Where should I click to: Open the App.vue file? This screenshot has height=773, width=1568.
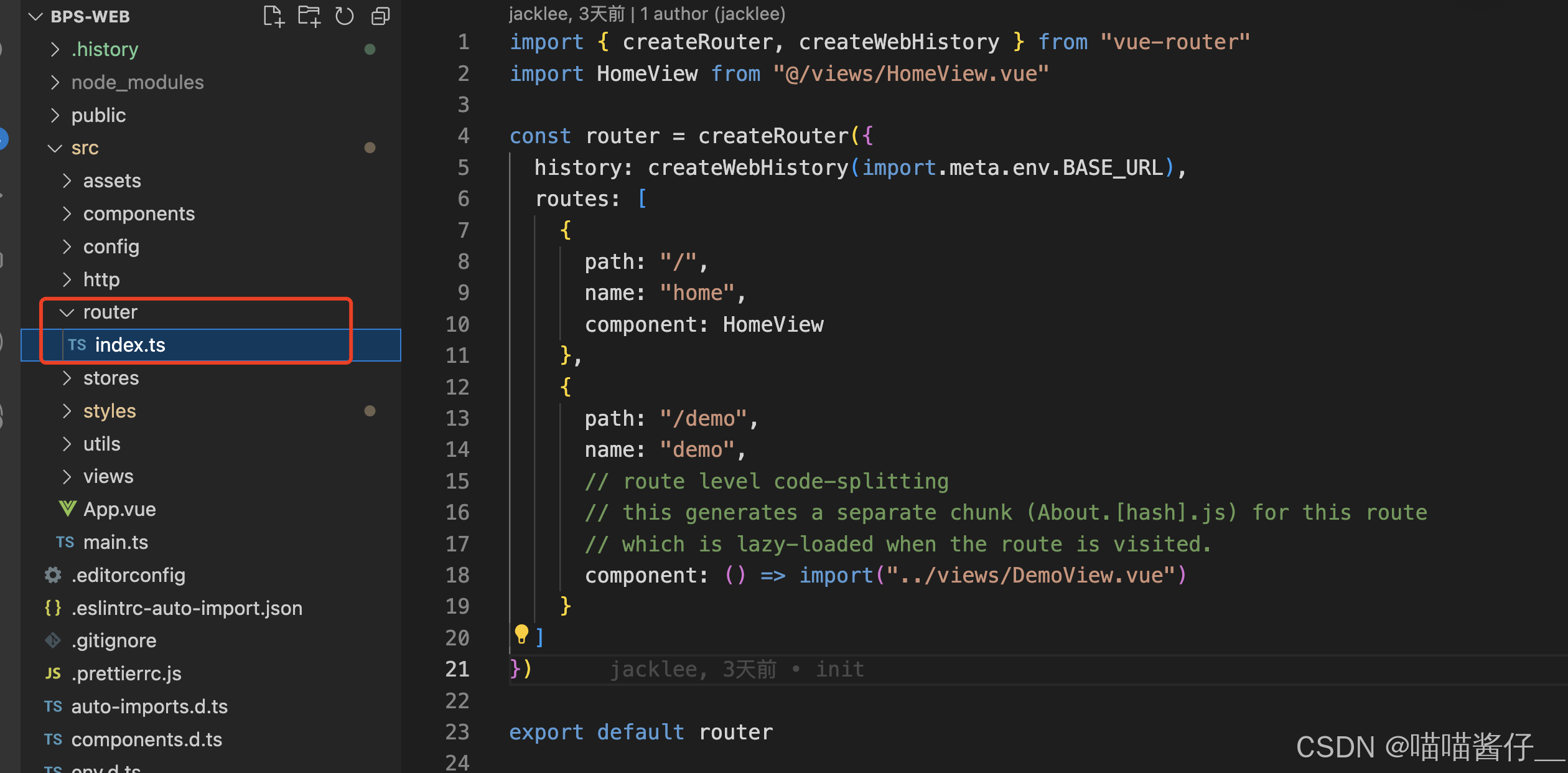point(119,509)
